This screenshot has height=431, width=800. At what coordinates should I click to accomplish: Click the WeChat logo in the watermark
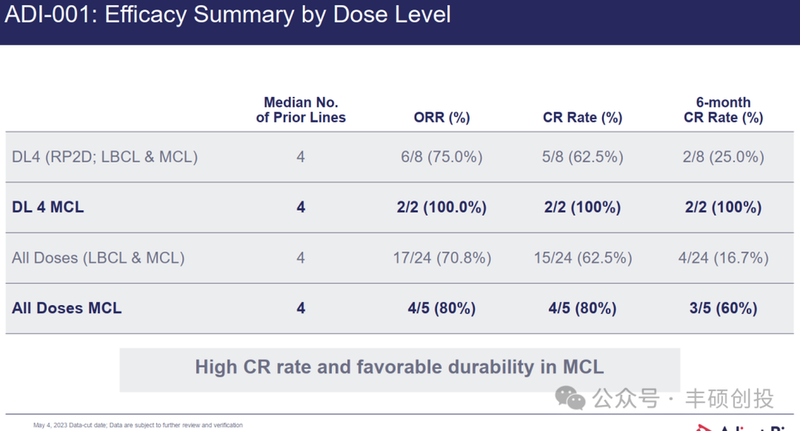(573, 398)
